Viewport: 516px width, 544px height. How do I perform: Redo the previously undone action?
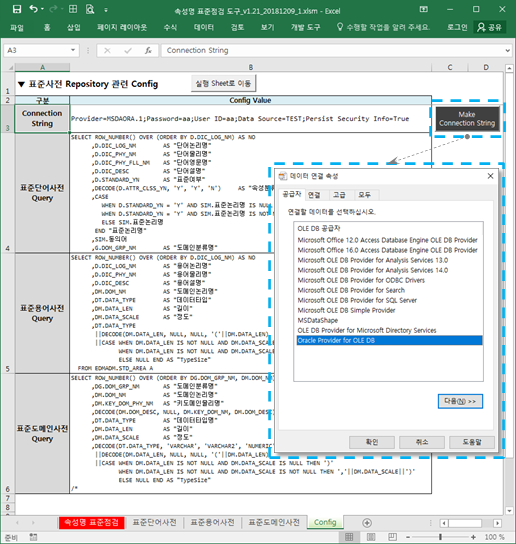click(x=53, y=9)
